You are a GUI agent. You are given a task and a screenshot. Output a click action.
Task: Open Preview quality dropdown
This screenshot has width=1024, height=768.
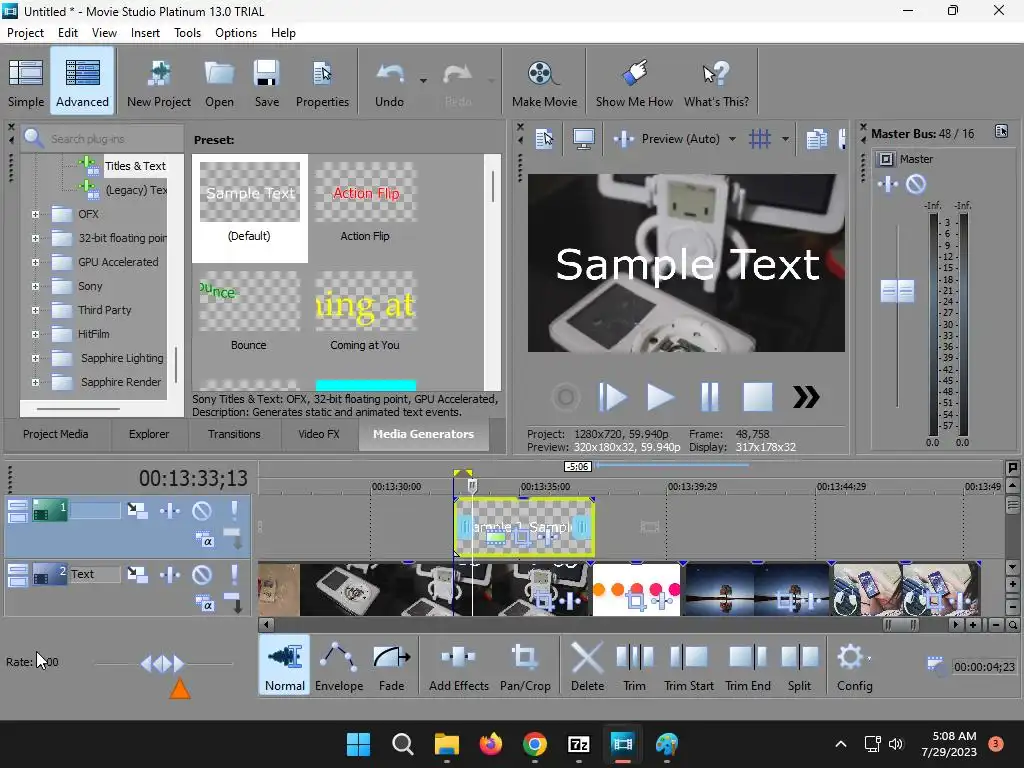[731, 139]
